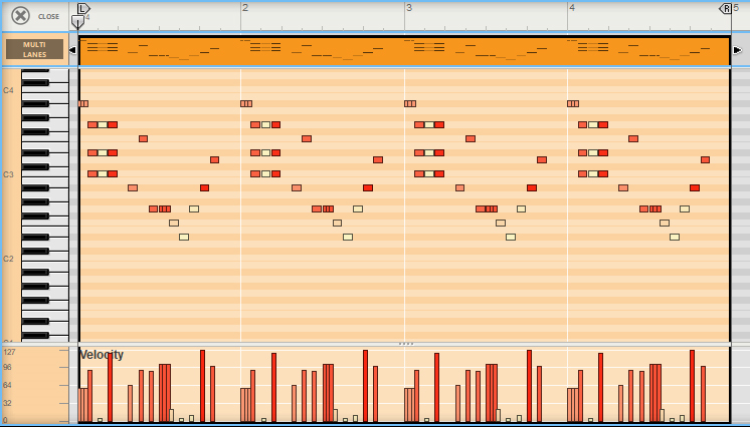Screen dimensions: 750x427
Task: Select the Velocity lane label
Action: (101, 355)
